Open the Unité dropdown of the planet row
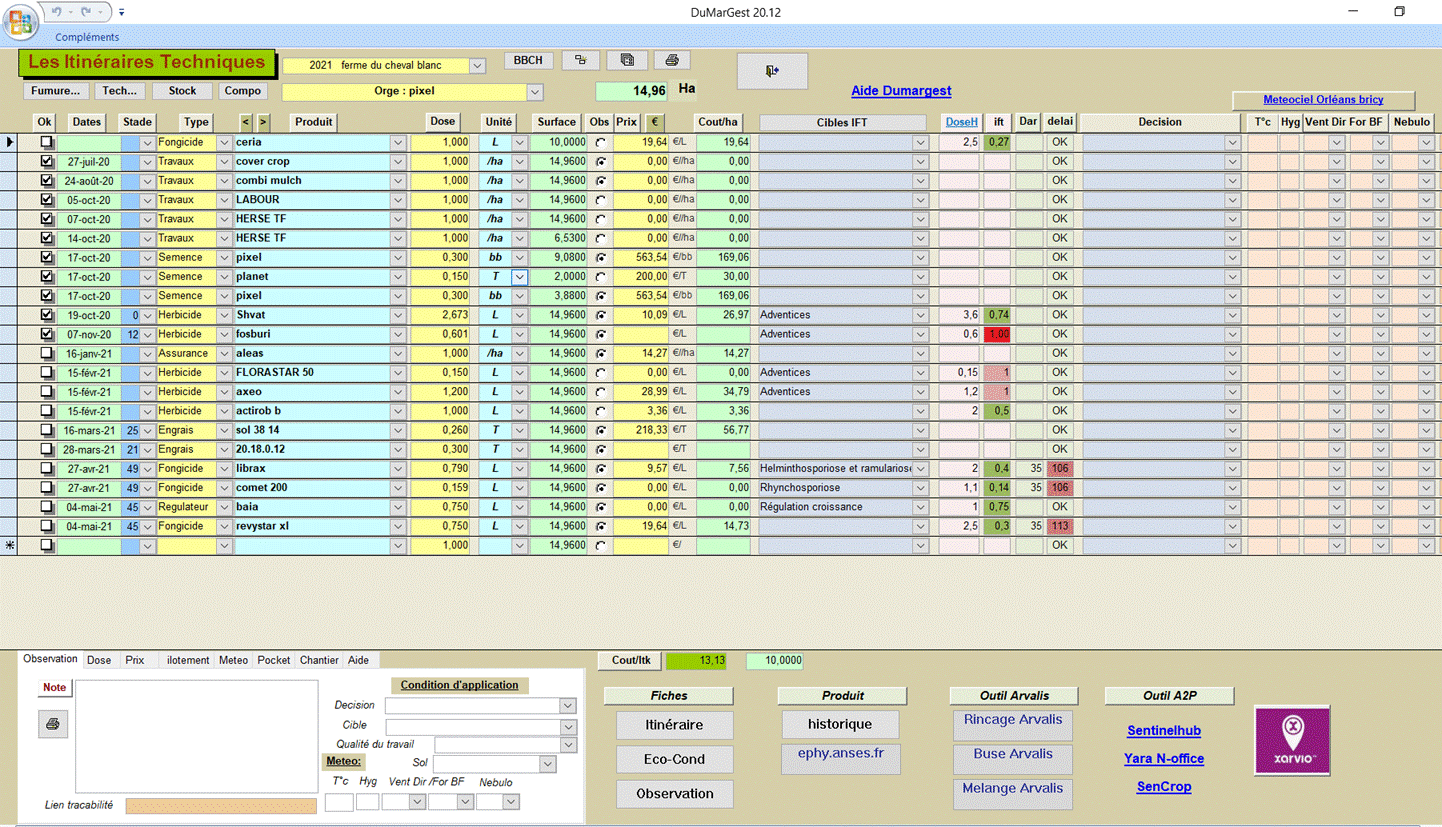Viewport: 1442px width, 827px height. pyautogui.click(x=519, y=277)
